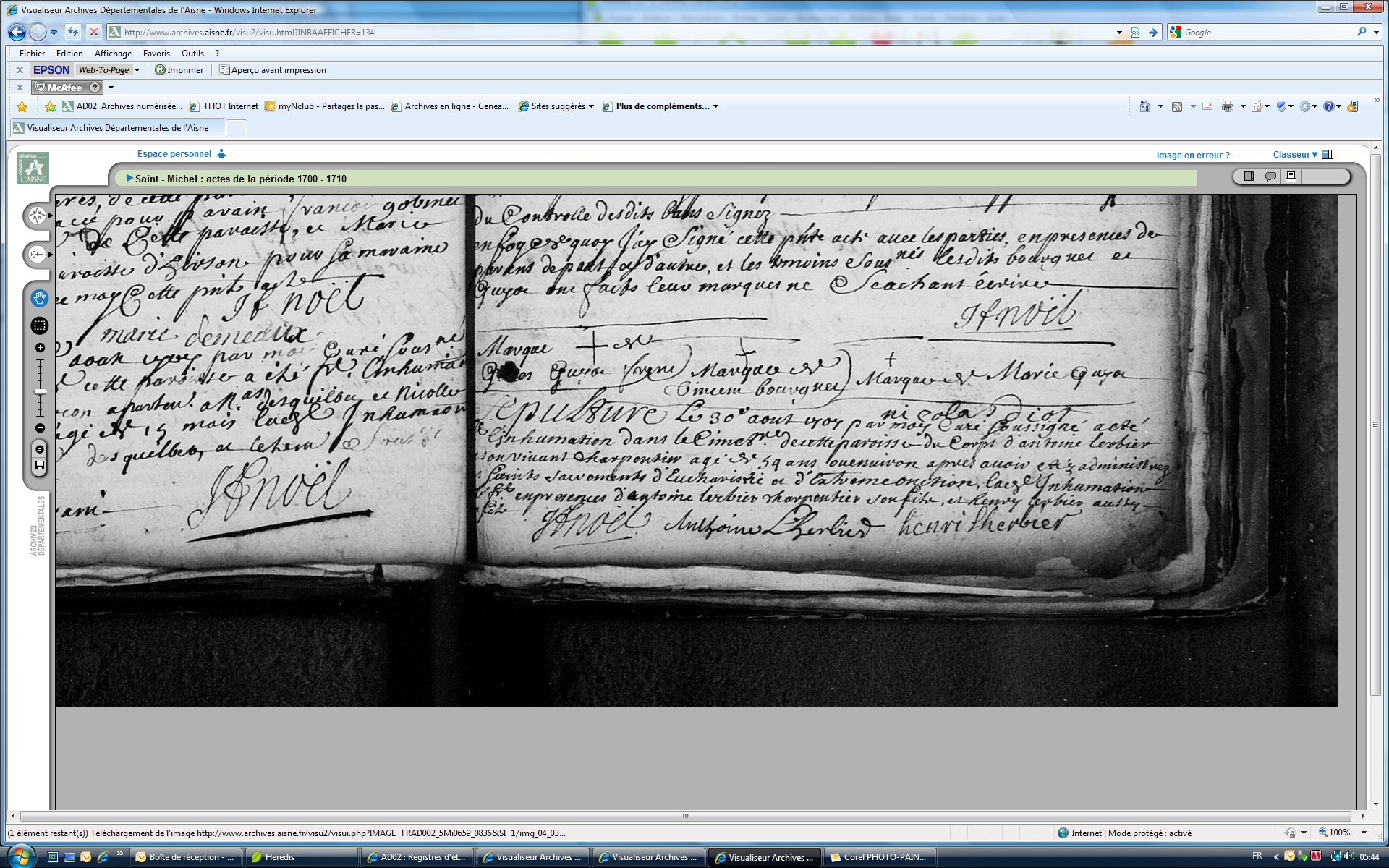Open the compass navigation panel
The width and height of the screenshot is (1389, 868).
(38, 216)
